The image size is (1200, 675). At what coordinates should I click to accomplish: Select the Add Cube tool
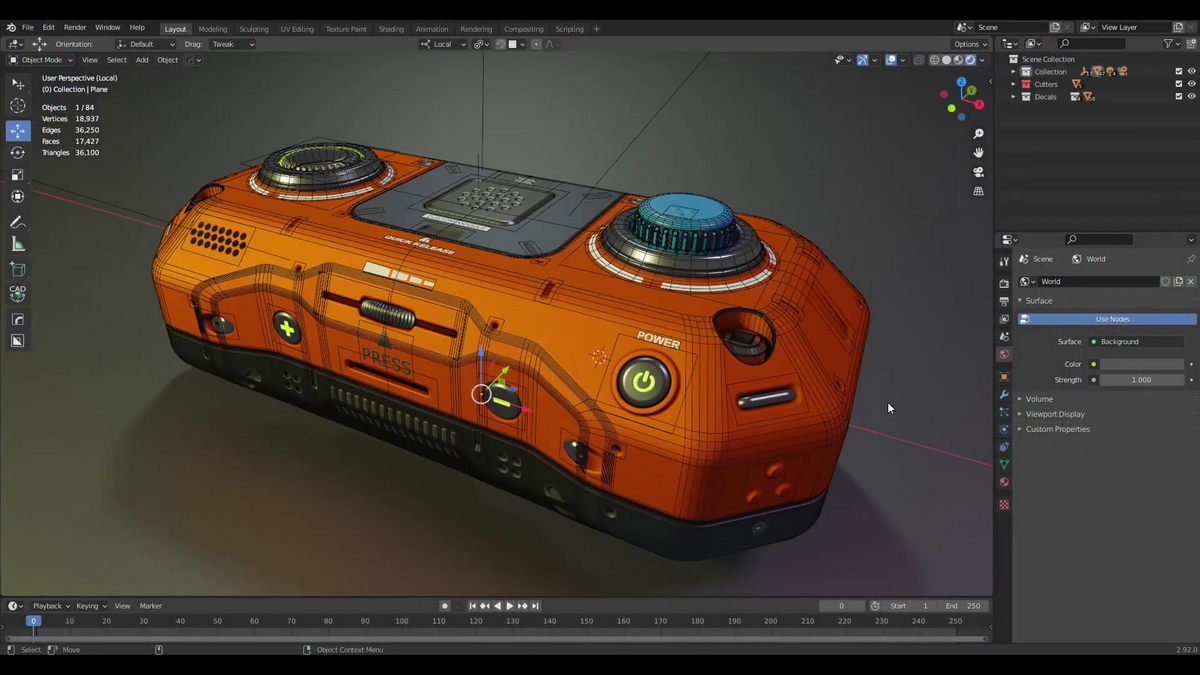pyautogui.click(x=18, y=269)
